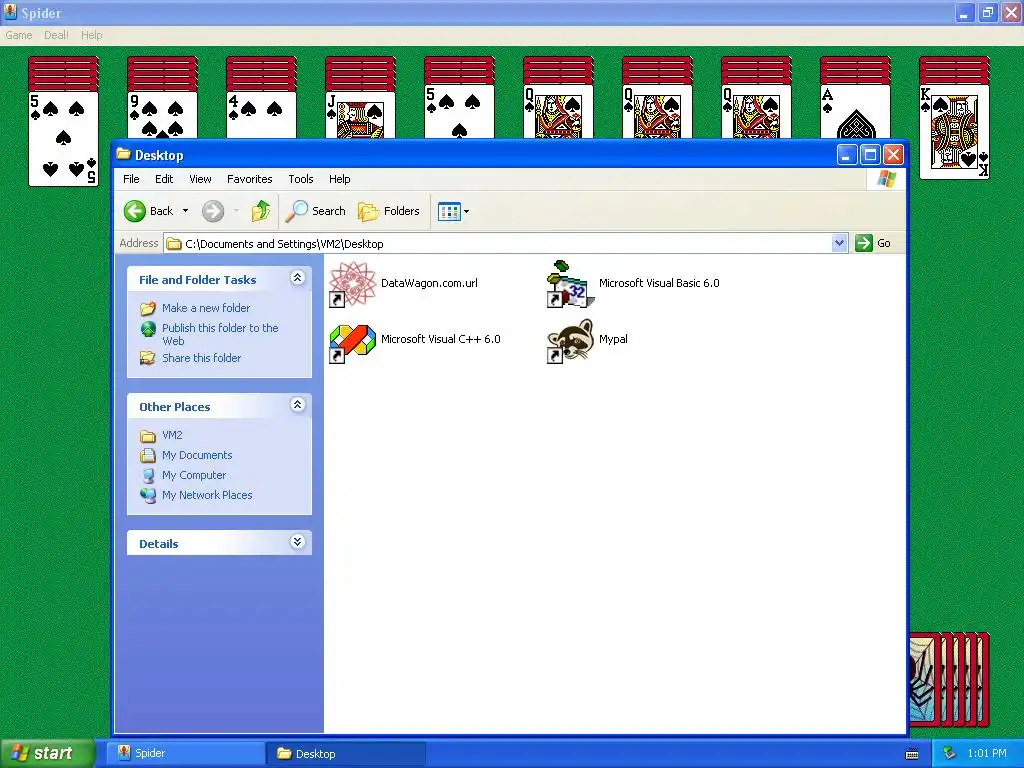
Task: Open My Network Places link
Action: (x=207, y=496)
